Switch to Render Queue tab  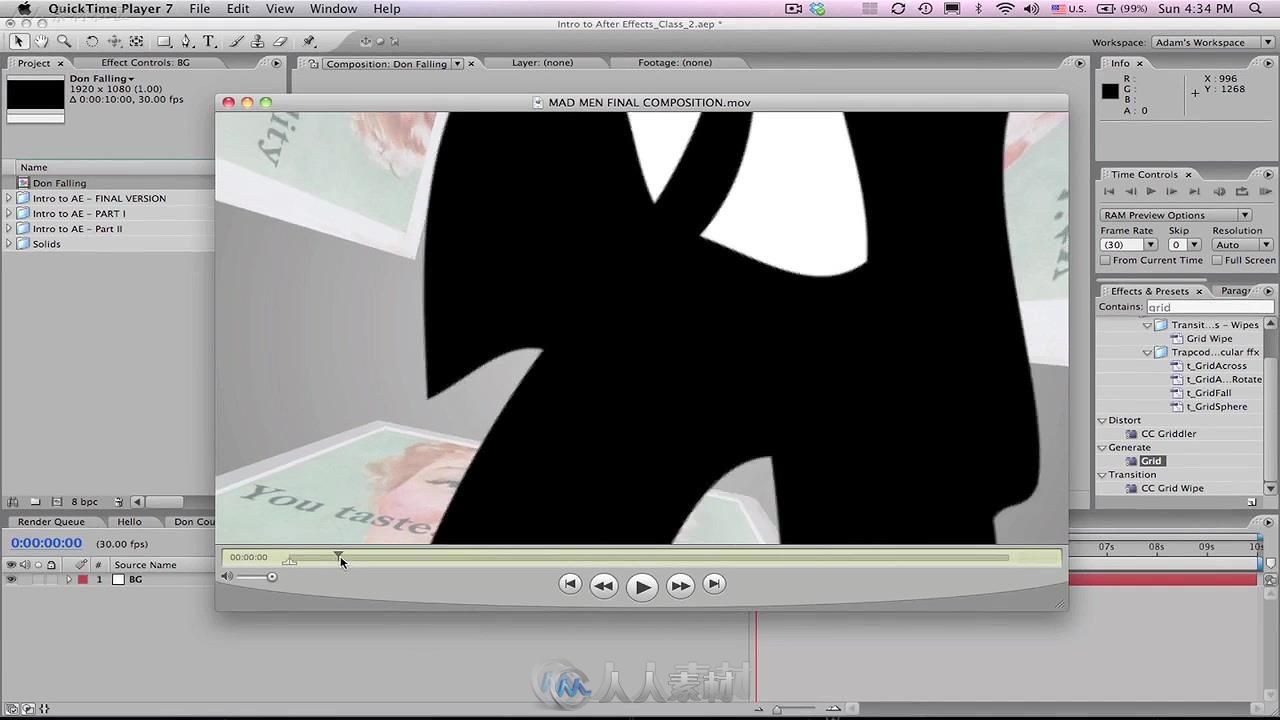click(x=51, y=522)
